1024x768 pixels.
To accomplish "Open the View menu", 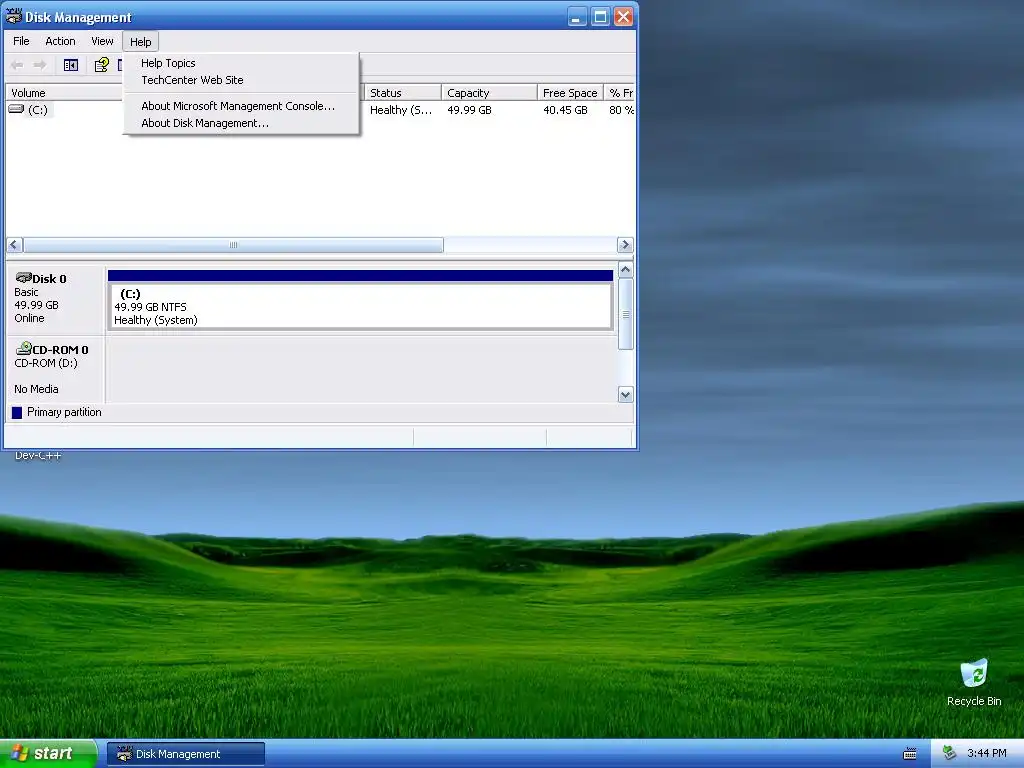I will pos(102,41).
